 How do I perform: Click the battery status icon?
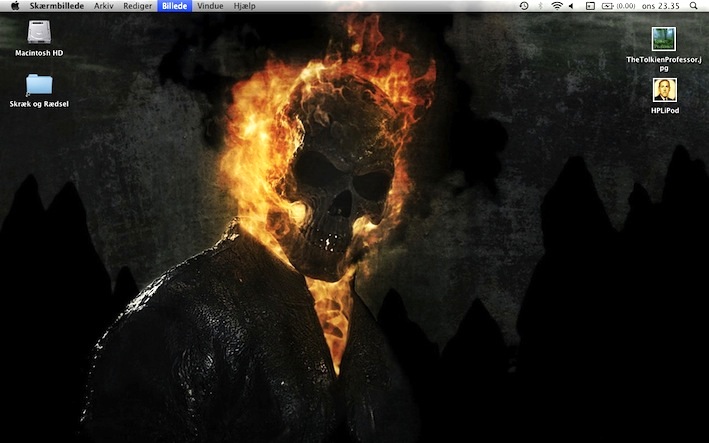(x=607, y=6)
